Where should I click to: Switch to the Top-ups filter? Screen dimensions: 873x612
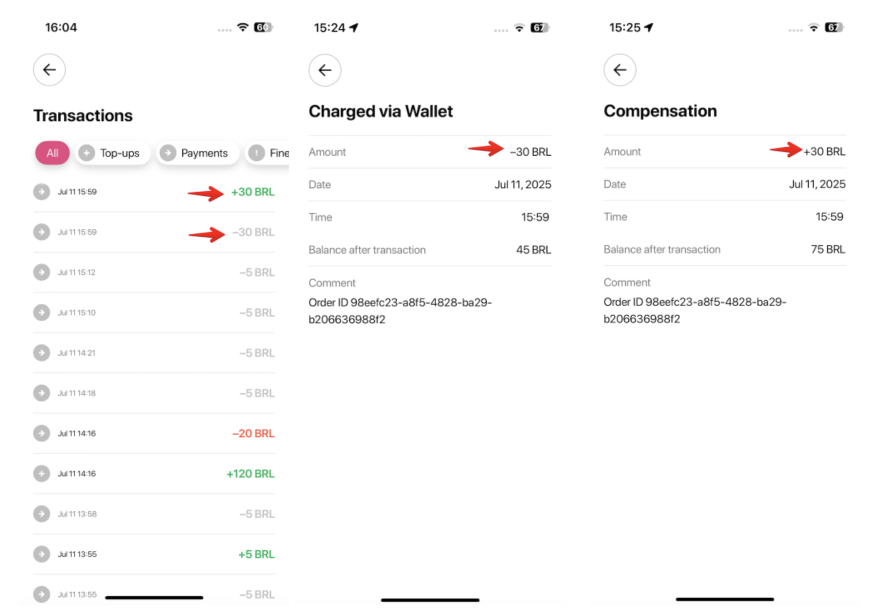[111, 153]
